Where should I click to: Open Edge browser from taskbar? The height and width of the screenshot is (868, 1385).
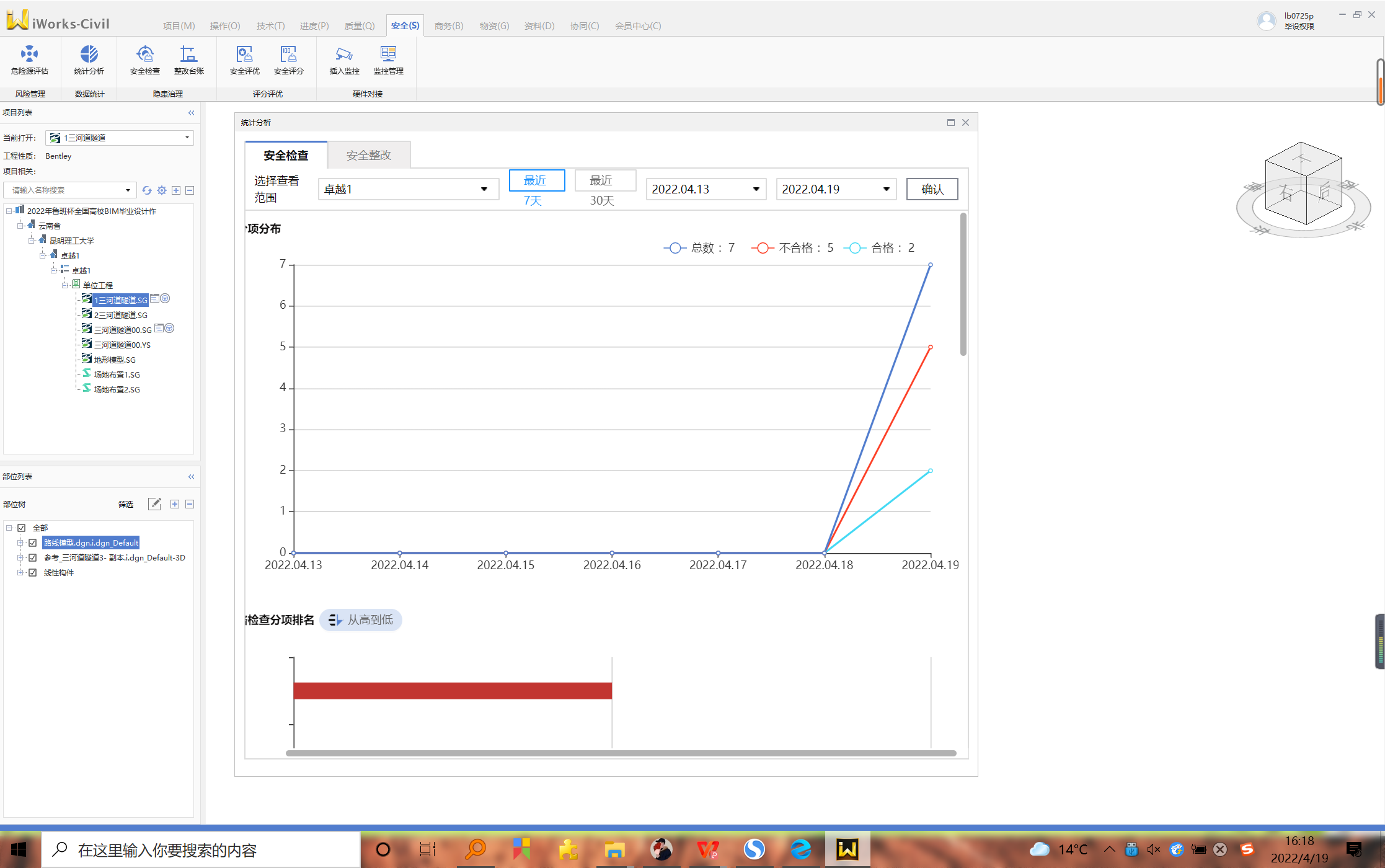[800, 849]
